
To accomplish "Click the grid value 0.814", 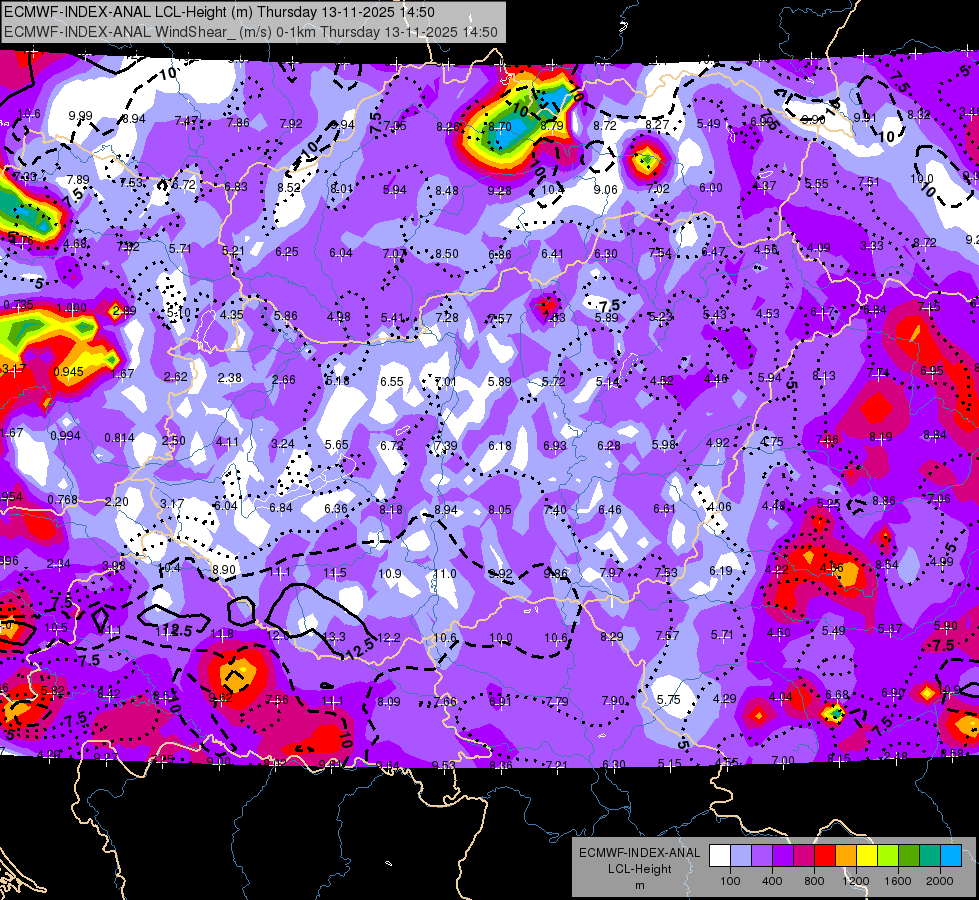I will (119, 438).
